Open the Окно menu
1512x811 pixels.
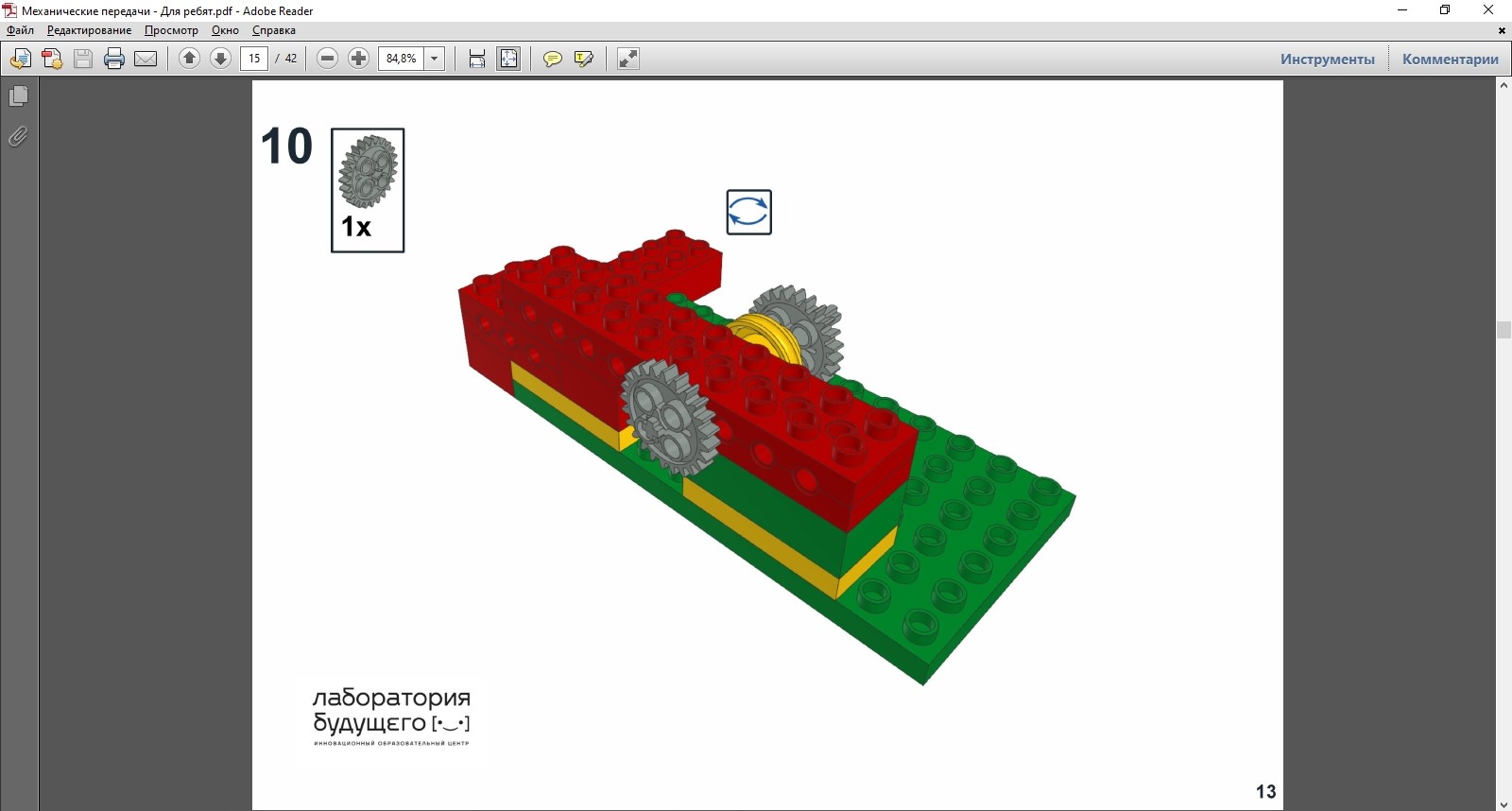point(225,30)
